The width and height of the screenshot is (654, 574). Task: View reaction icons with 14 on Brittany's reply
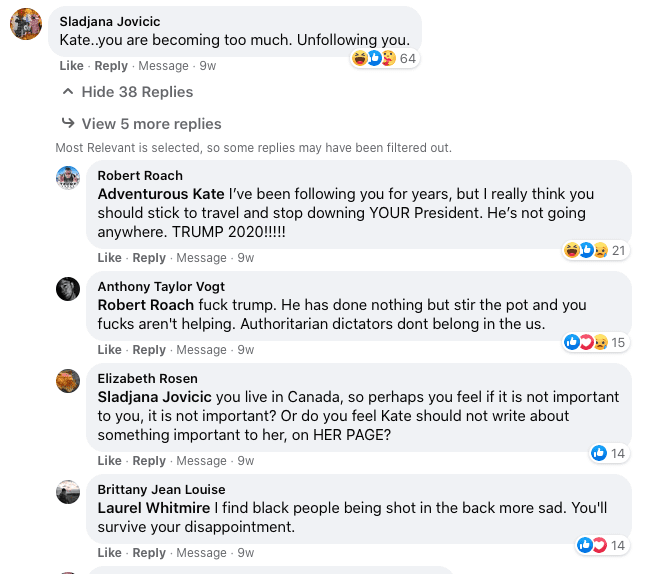(602, 545)
